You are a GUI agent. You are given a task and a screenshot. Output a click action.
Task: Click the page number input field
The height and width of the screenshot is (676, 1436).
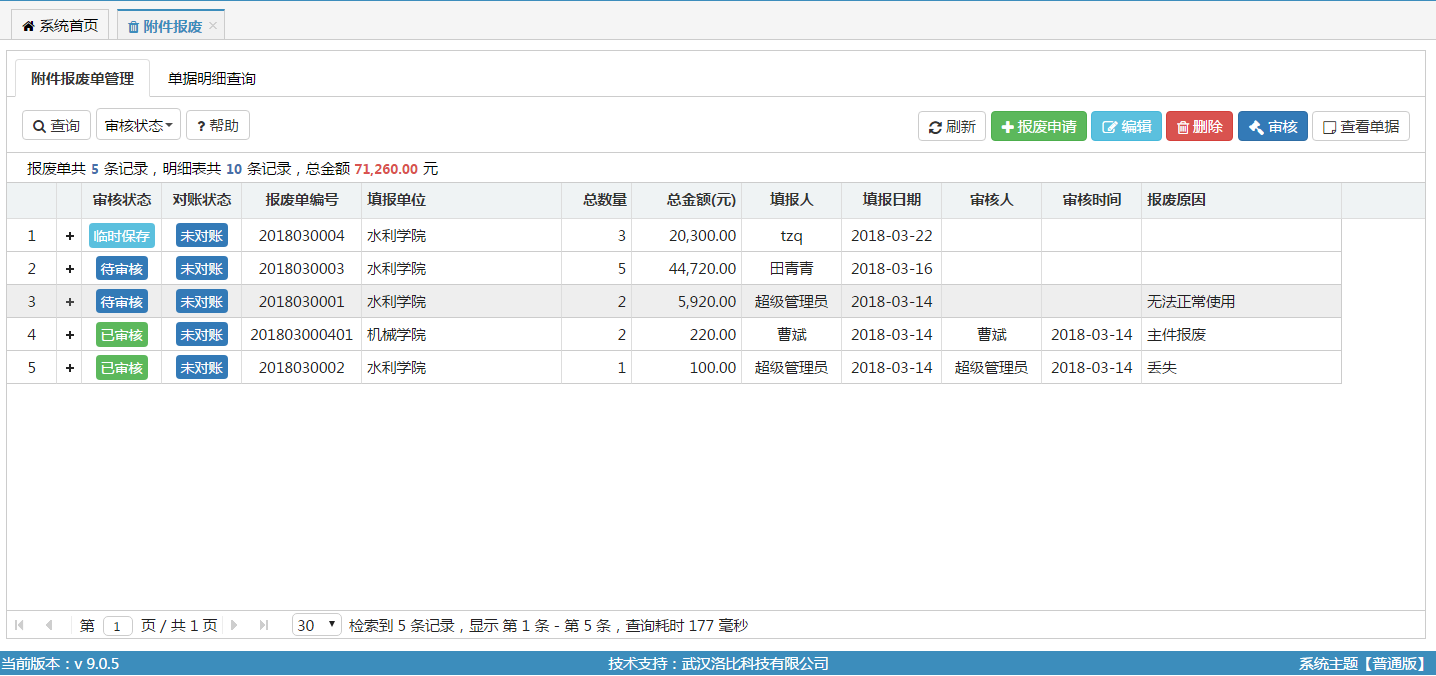click(x=117, y=626)
